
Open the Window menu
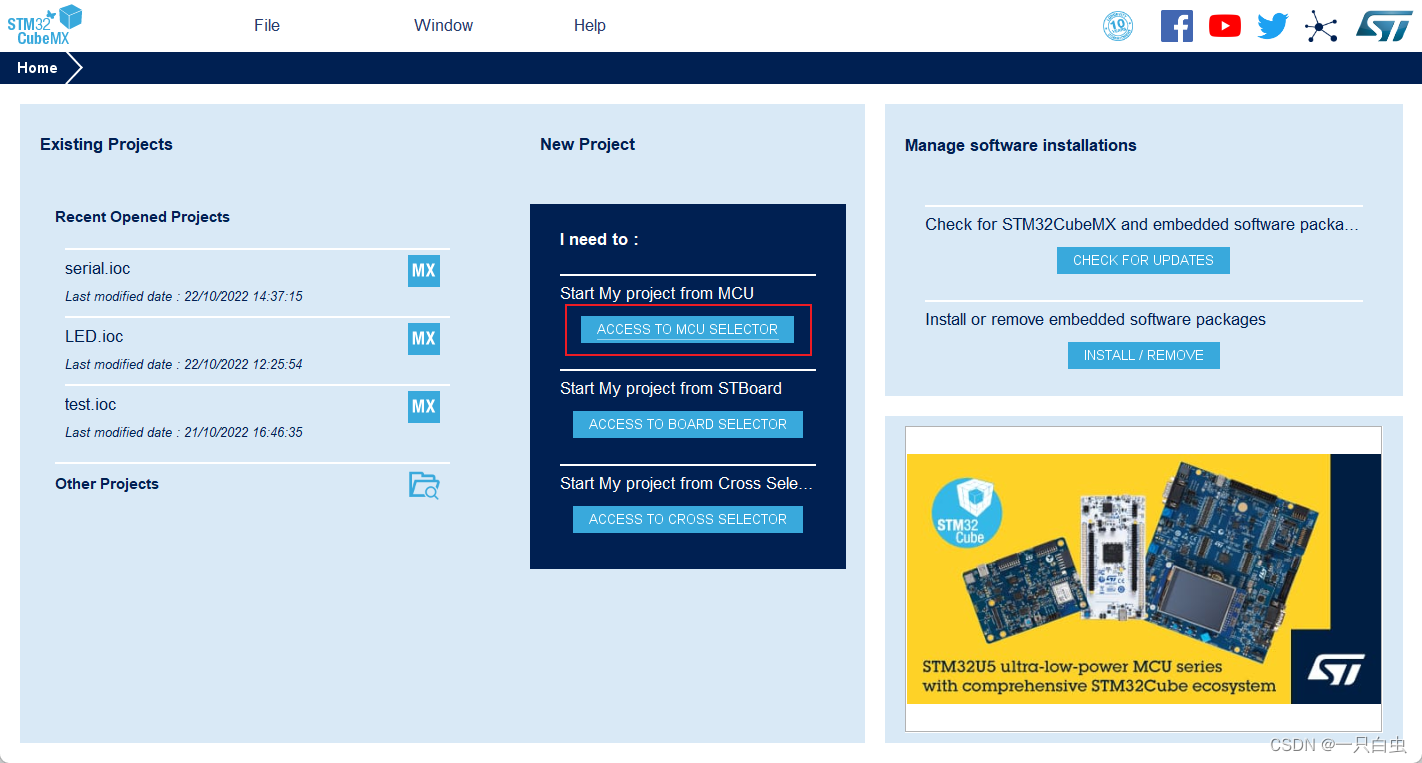tap(443, 25)
